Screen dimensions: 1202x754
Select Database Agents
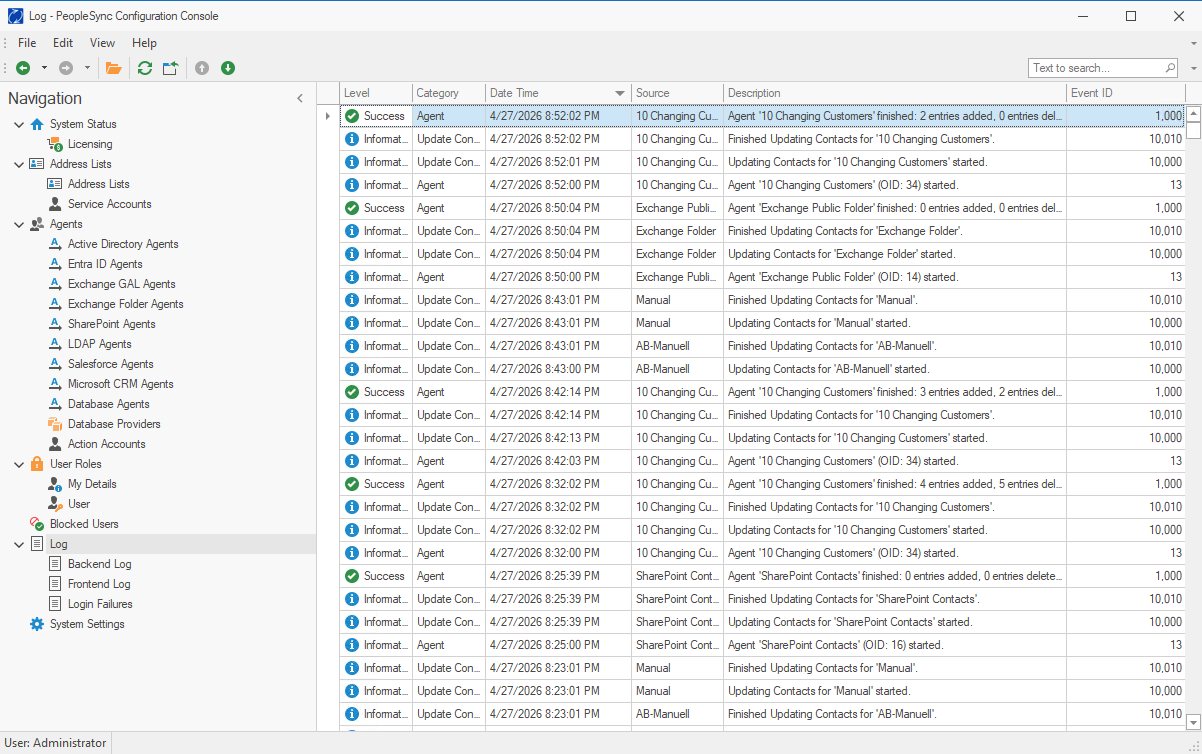(x=109, y=404)
